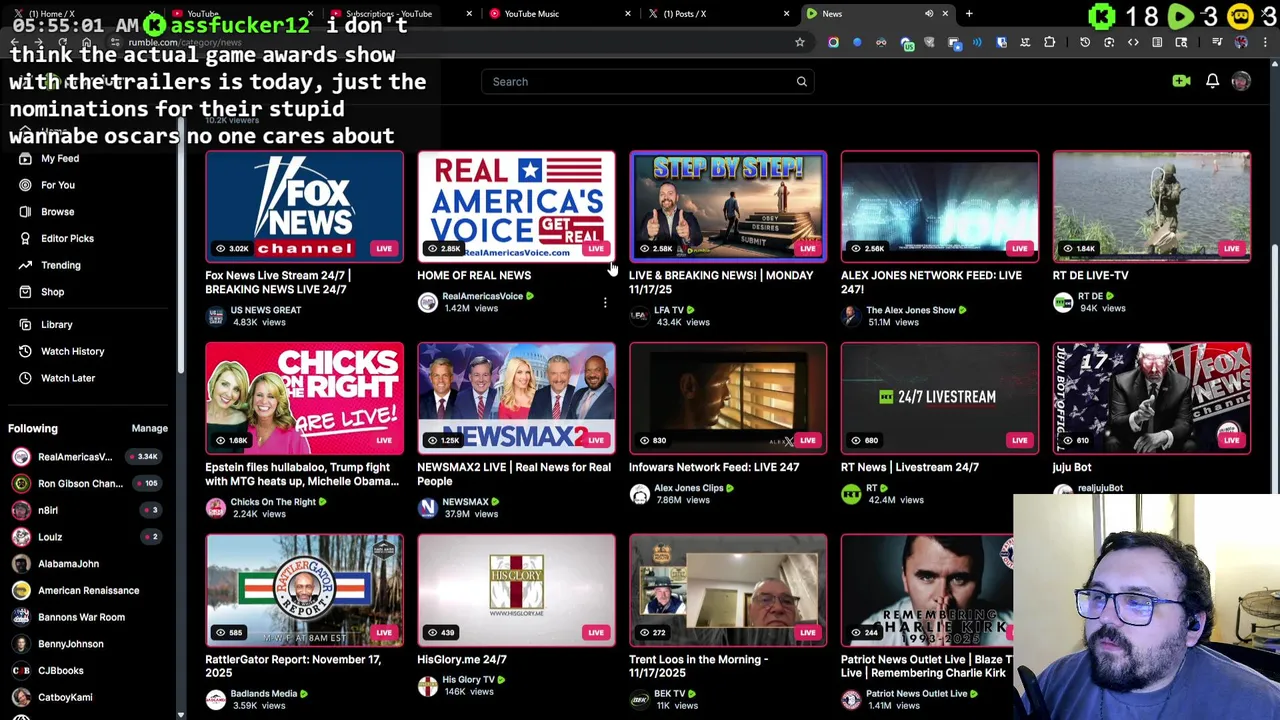Open Trending in the sidebar
This screenshot has height=720, width=1280.
60,265
